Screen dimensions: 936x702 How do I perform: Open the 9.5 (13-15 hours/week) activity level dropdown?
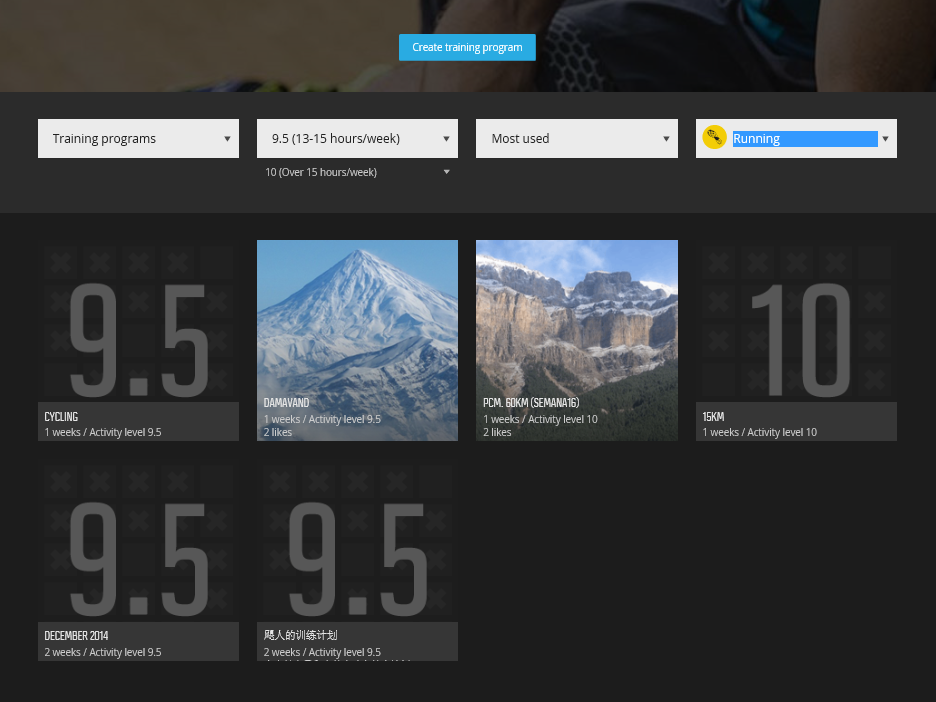click(x=358, y=138)
